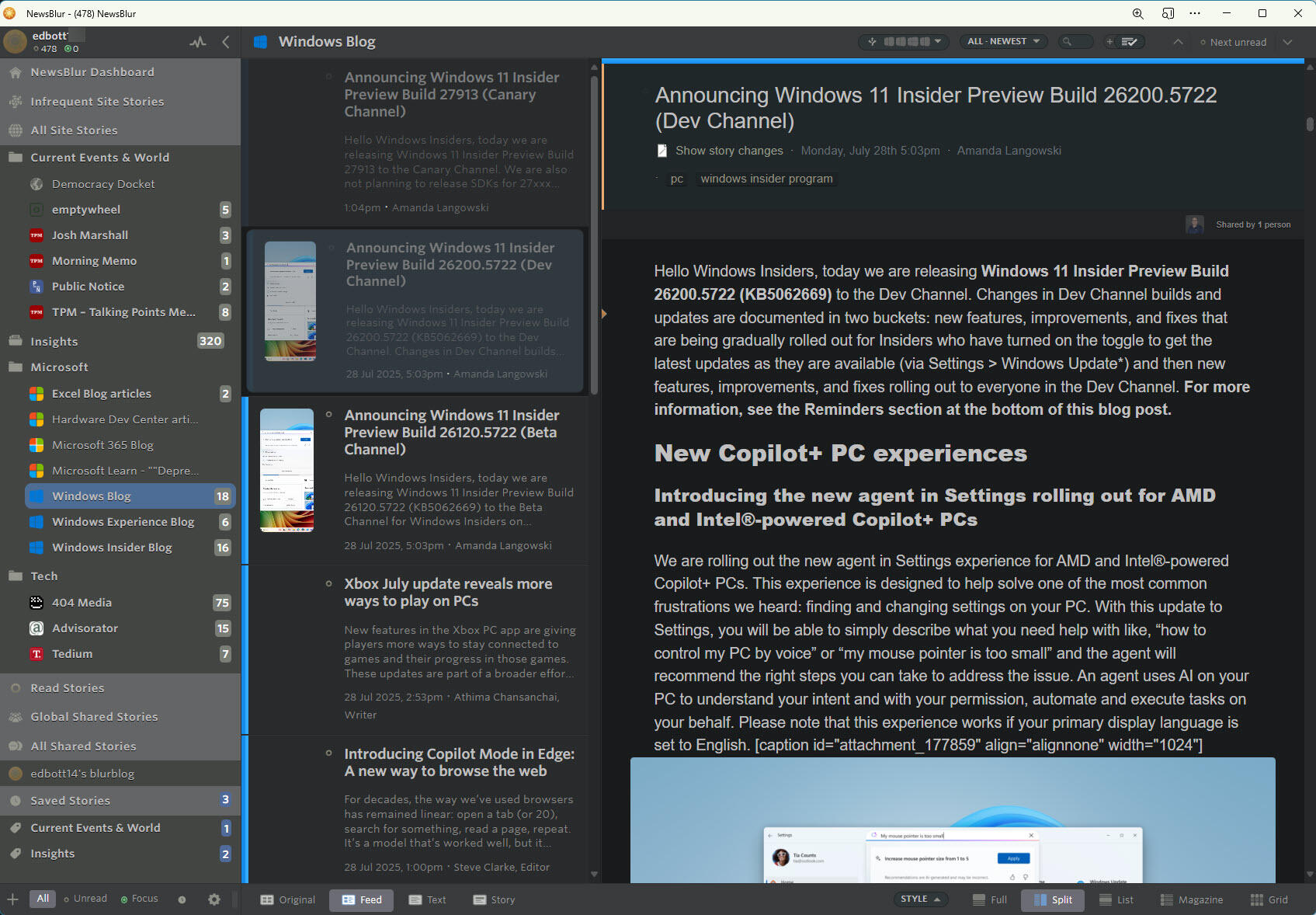Open the preferences gear icon
This screenshot has width=1316, height=915.
(214, 899)
